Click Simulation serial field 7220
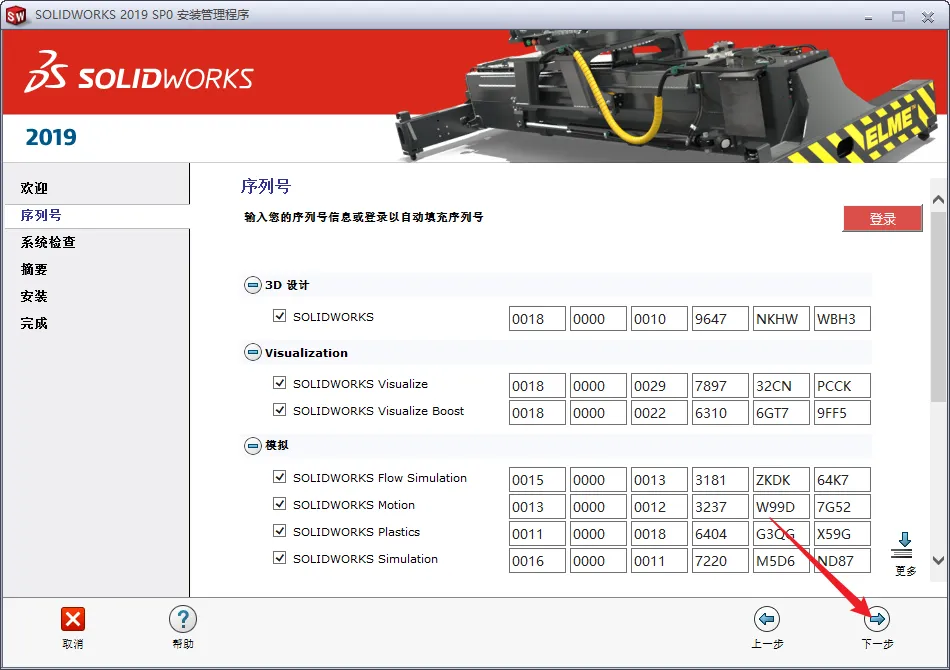The width and height of the screenshot is (950, 670). pyautogui.click(x=720, y=560)
